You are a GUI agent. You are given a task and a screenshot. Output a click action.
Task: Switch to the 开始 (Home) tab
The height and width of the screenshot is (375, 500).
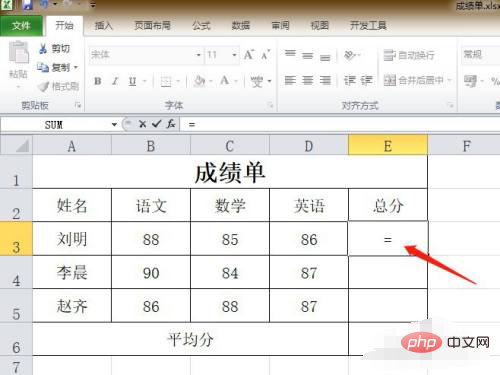[64, 26]
